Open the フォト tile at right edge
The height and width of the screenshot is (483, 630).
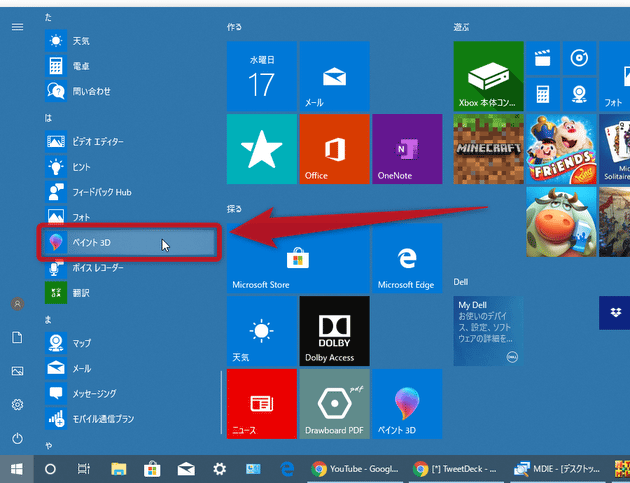click(x=614, y=76)
